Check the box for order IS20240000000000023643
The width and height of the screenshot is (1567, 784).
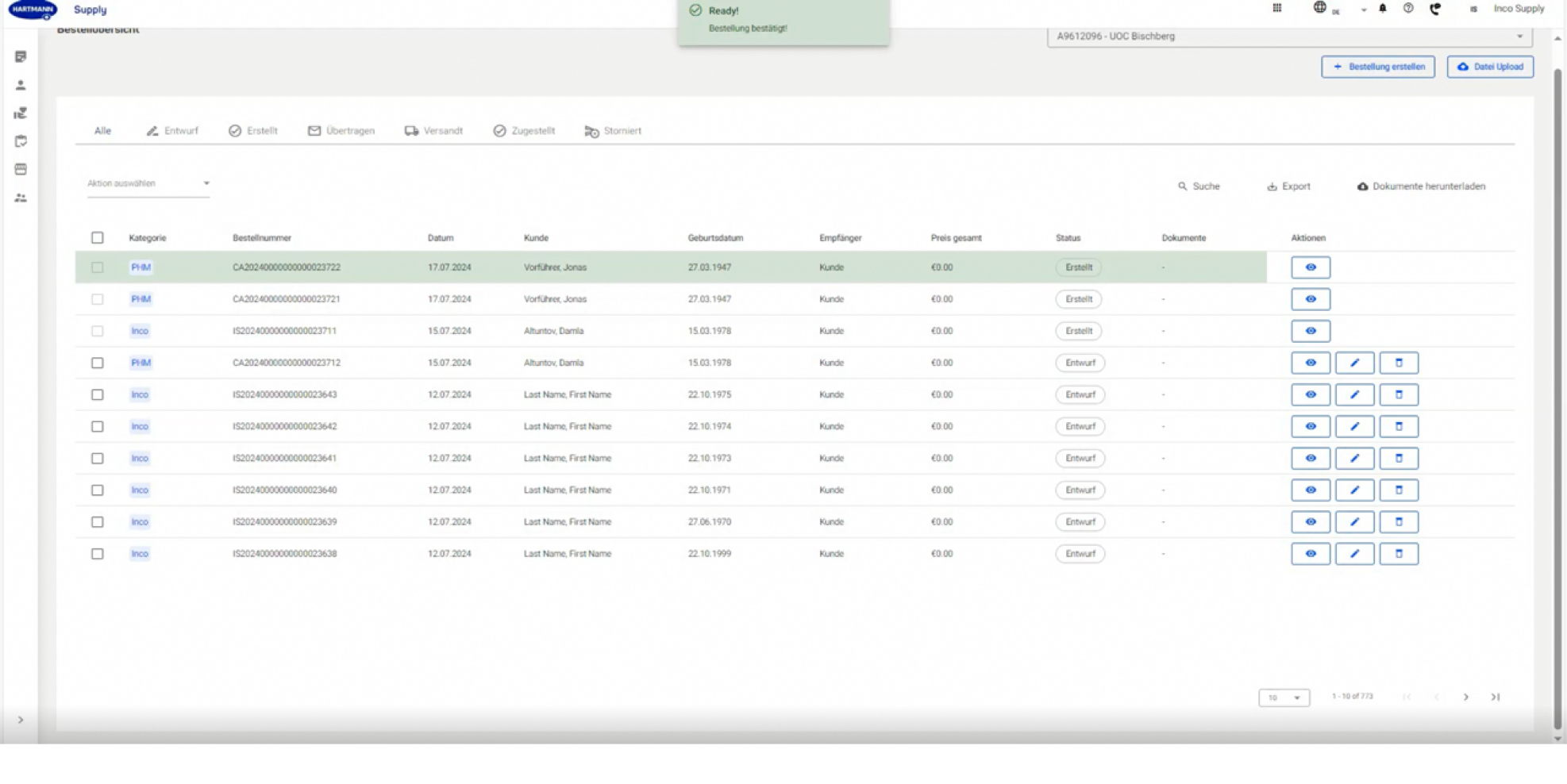(x=97, y=394)
